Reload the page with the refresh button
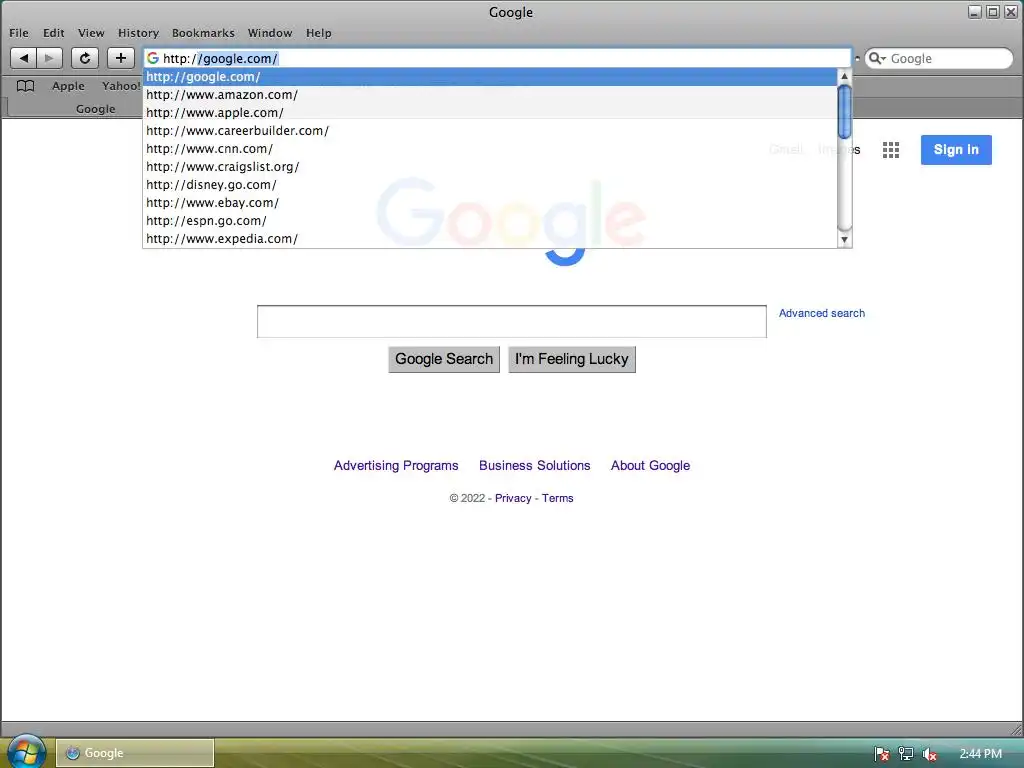Viewport: 1024px width, 768px height. (85, 58)
